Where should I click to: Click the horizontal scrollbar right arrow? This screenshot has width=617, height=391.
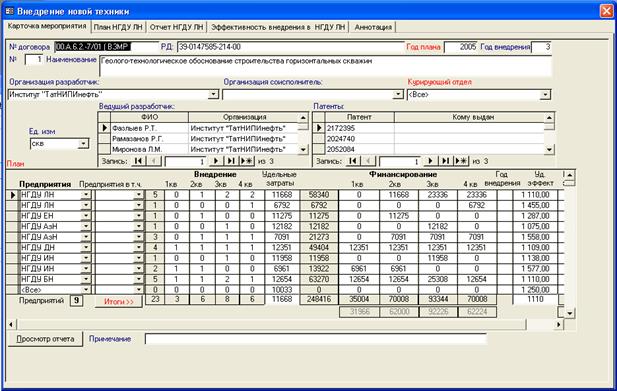pos(559,325)
